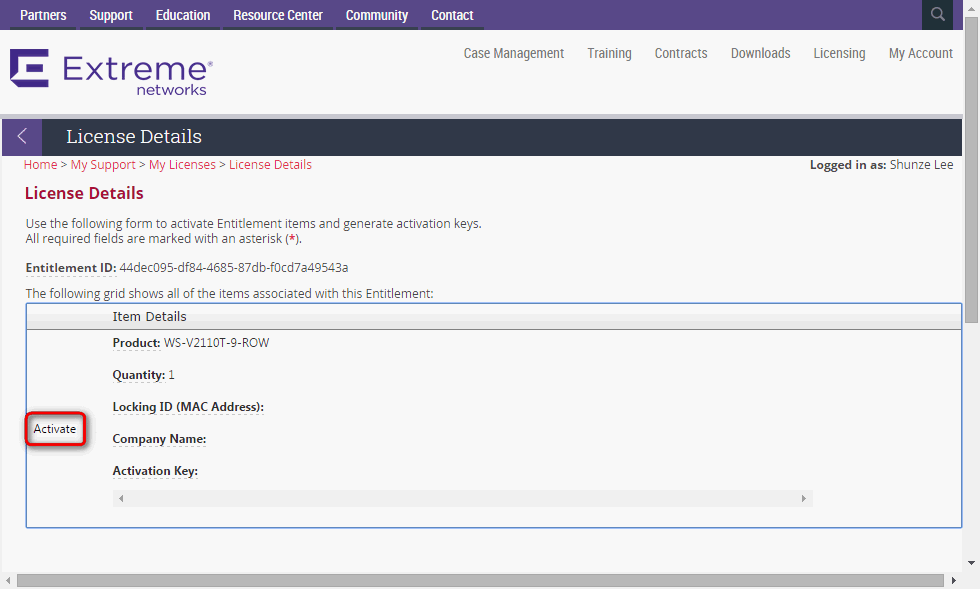
Task: Click the Locking ID (MAC Address) label
Action: [188, 407]
